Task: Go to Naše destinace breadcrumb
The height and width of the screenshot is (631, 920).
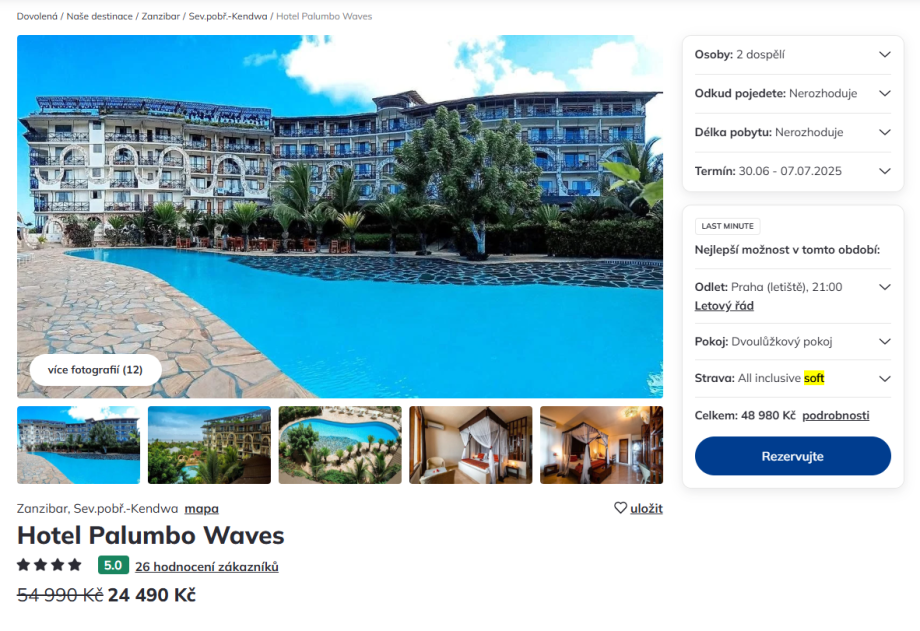Action: coord(100,16)
